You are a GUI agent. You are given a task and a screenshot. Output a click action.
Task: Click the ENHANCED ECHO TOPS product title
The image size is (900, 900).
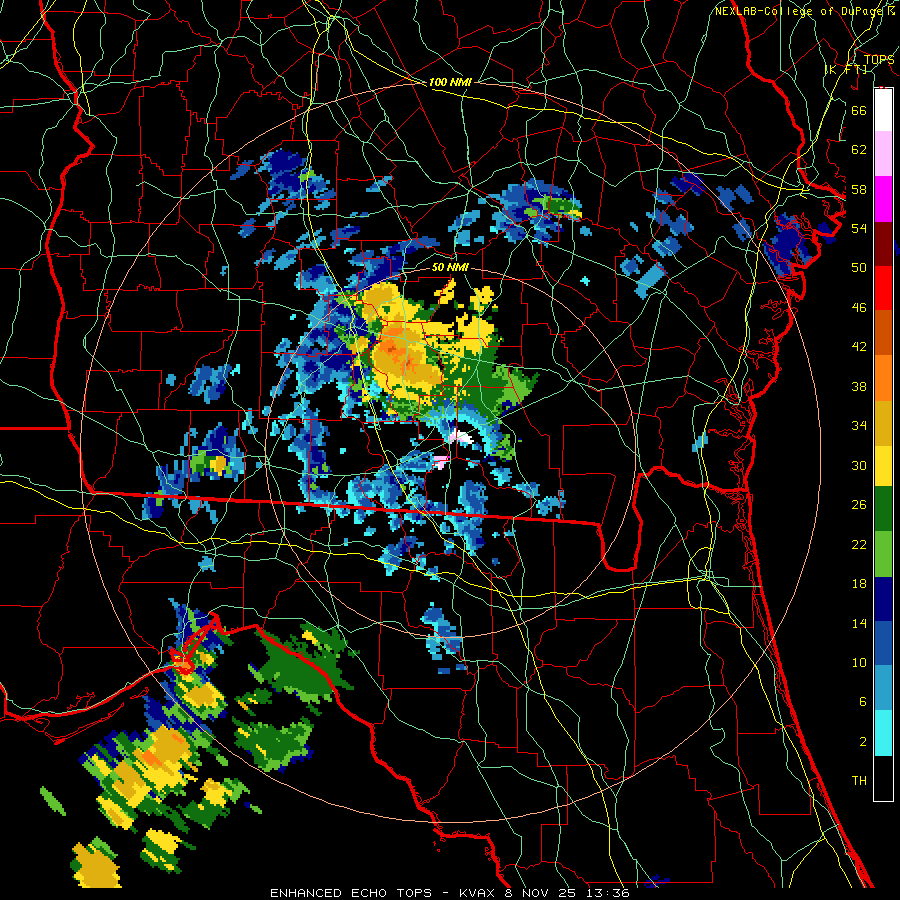(350, 893)
